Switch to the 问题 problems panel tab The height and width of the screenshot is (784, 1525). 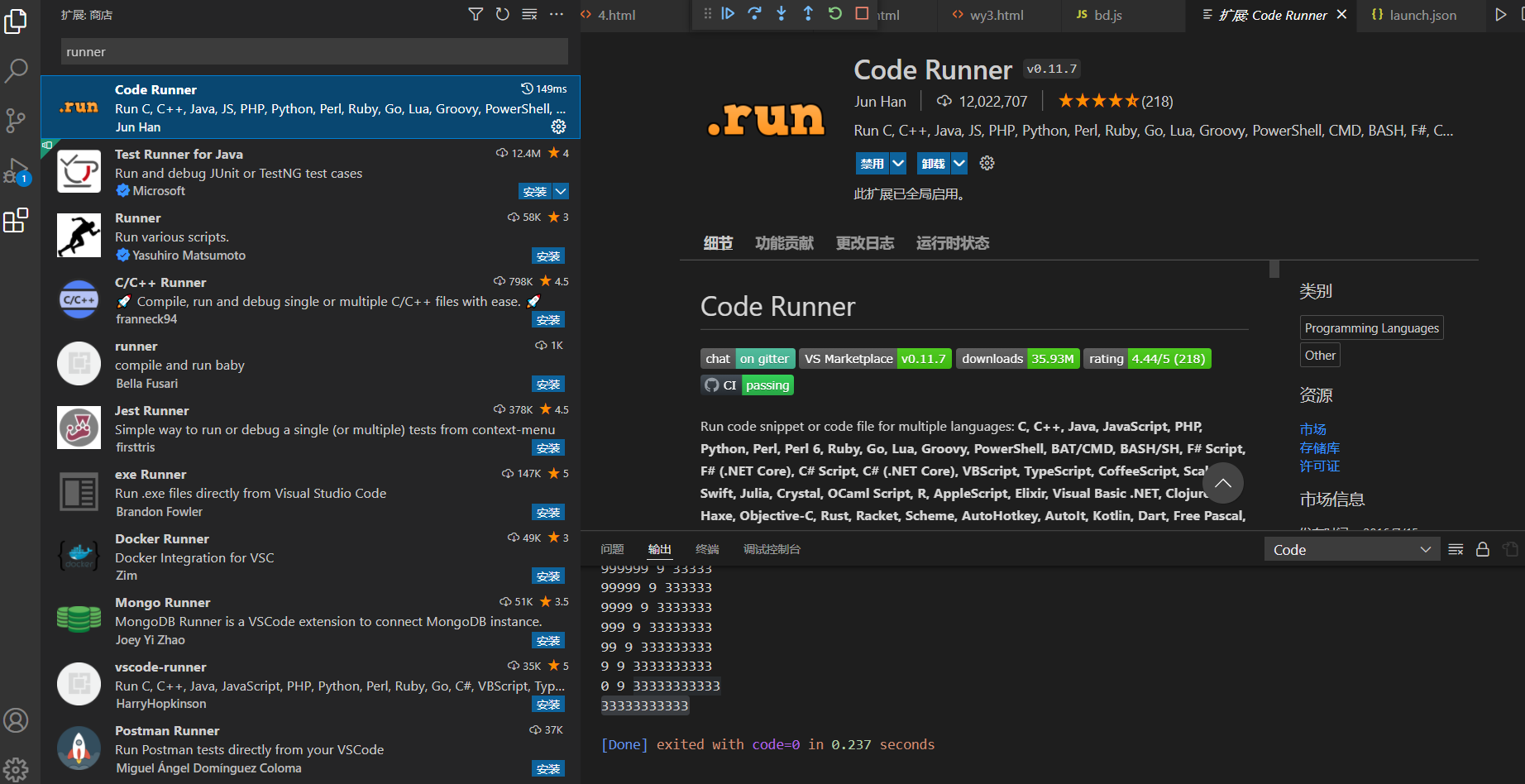pos(612,549)
